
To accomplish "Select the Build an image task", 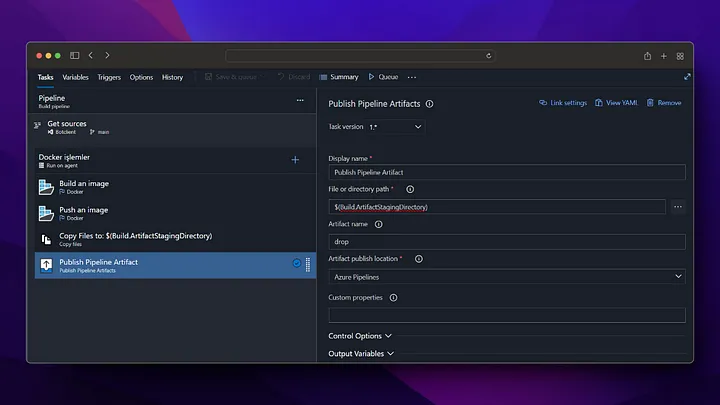I will [175, 186].
